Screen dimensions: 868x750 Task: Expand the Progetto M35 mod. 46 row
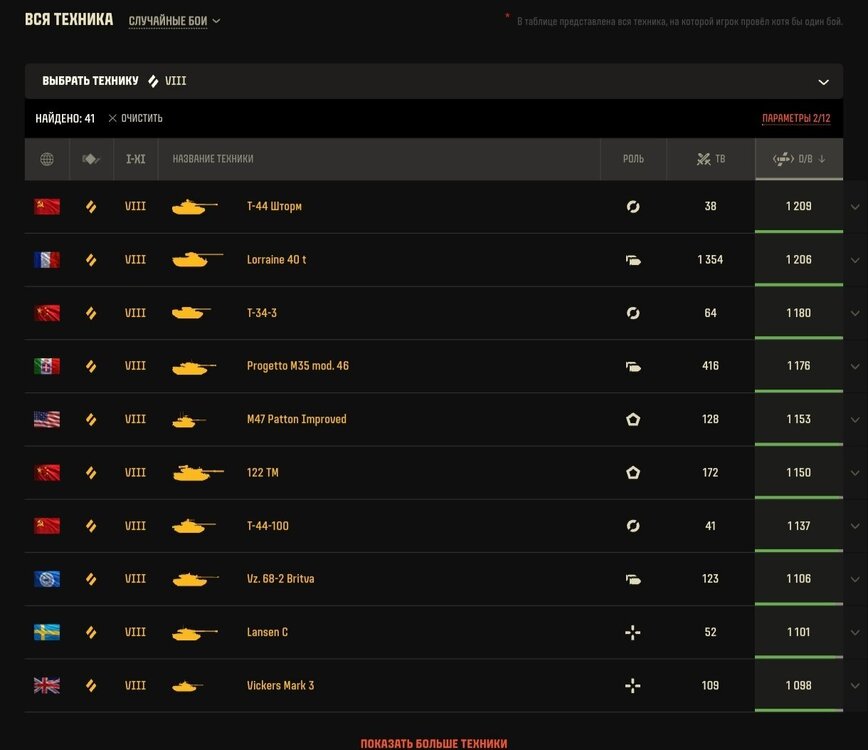pyautogui.click(x=855, y=366)
